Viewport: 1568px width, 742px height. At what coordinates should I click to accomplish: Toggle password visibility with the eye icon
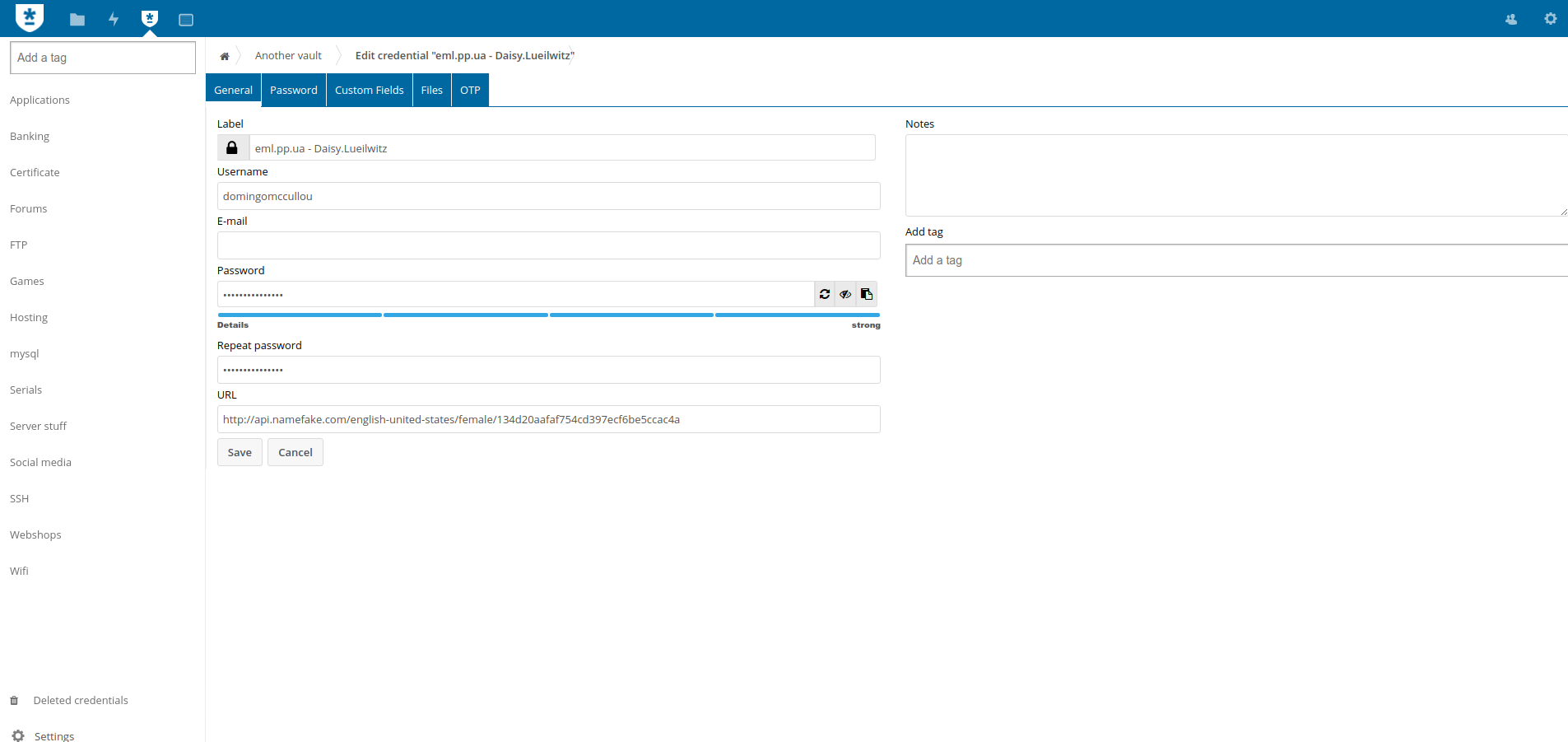pos(844,294)
